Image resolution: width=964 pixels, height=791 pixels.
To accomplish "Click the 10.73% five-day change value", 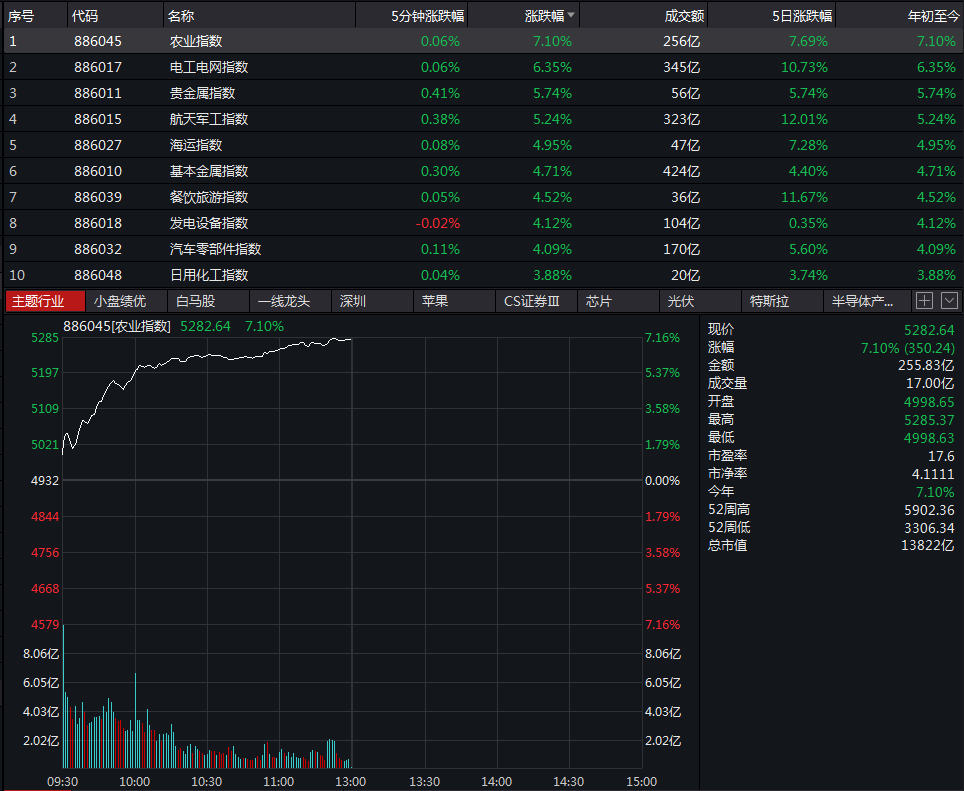I will (x=804, y=67).
